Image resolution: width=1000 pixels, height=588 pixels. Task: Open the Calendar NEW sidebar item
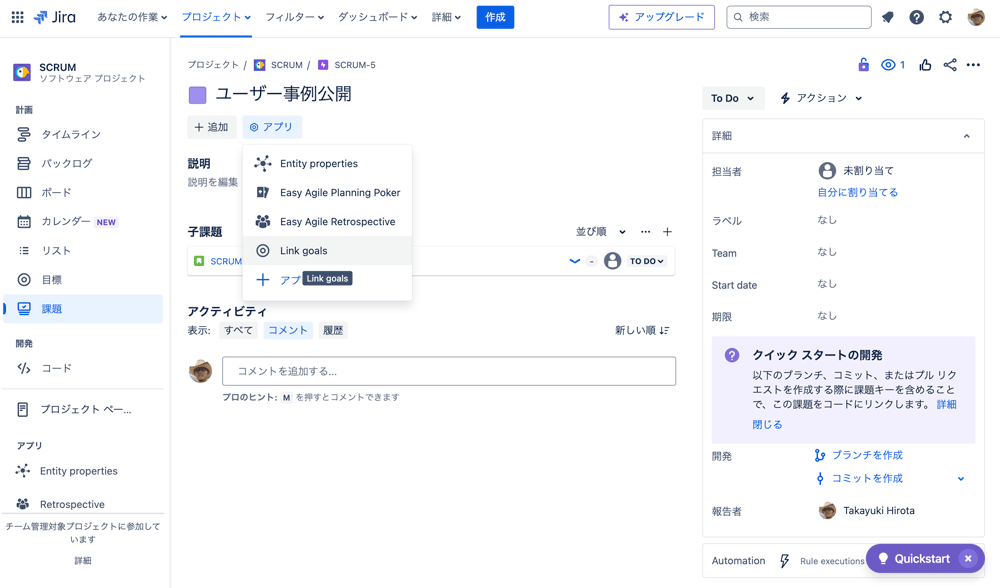coord(83,221)
